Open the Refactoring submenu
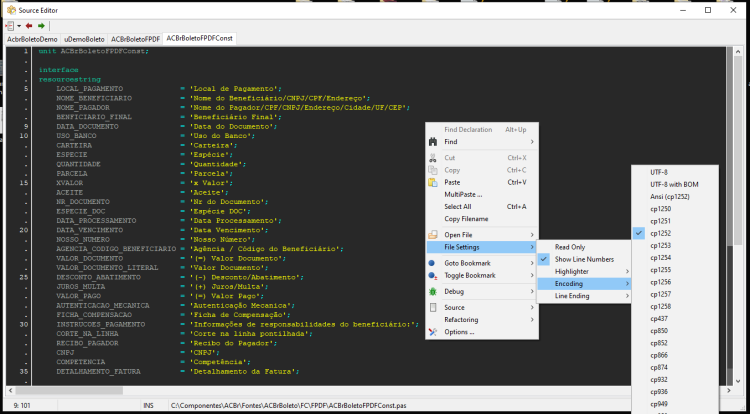 482,320
